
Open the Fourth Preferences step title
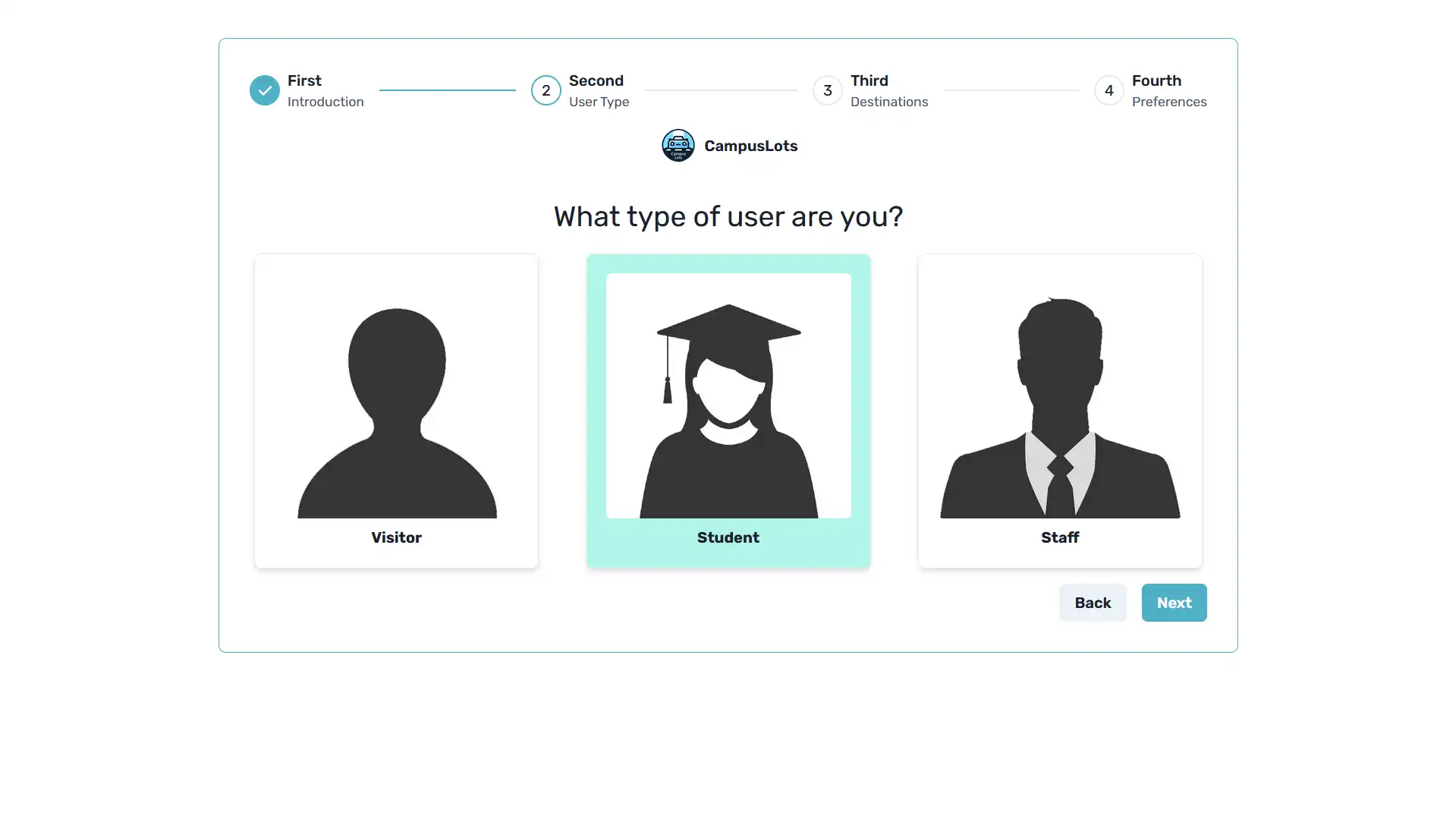tap(1156, 80)
